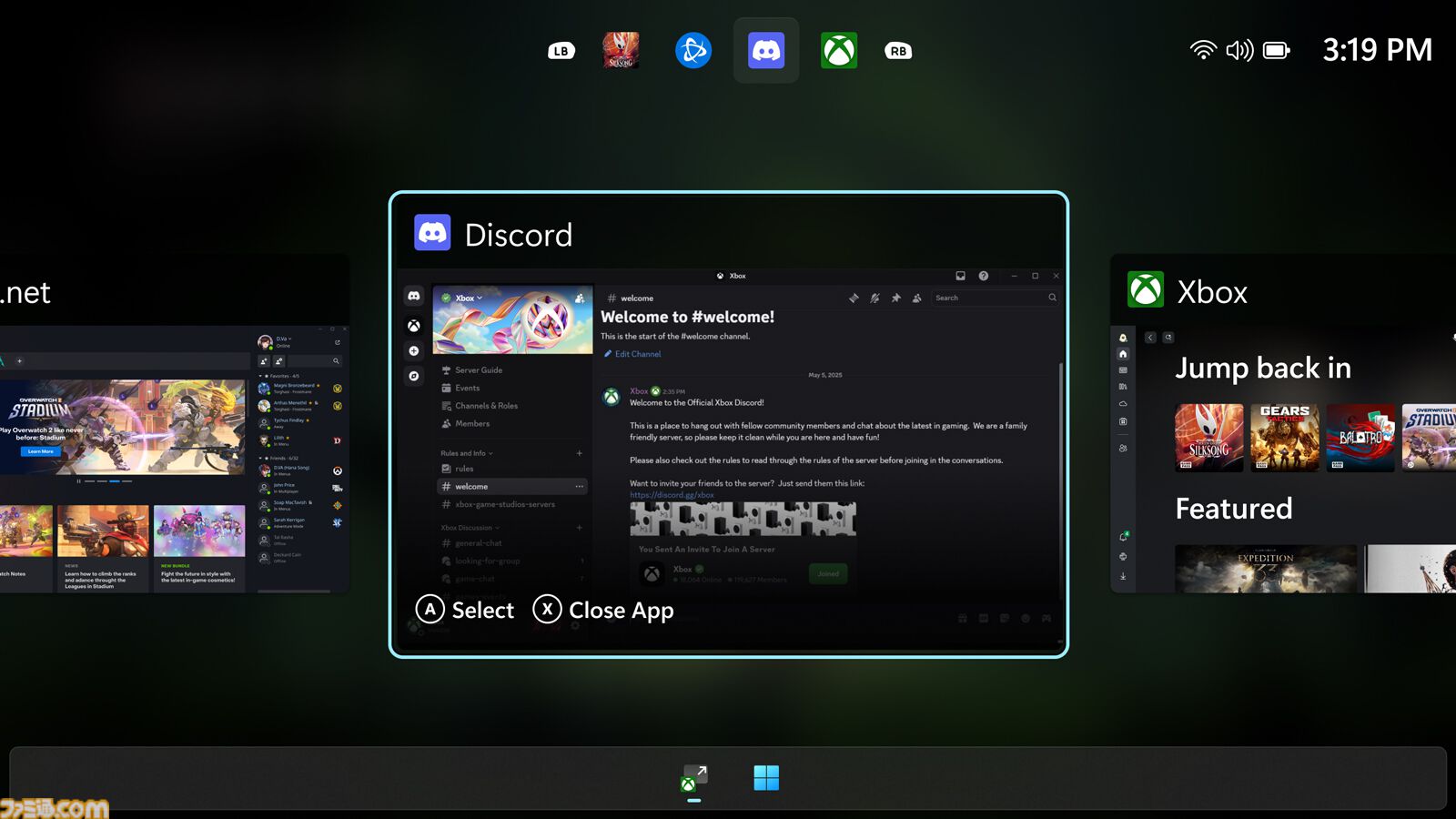
Task: Collapse the Rules and Info category
Action: pyautogui.click(x=467, y=453)
